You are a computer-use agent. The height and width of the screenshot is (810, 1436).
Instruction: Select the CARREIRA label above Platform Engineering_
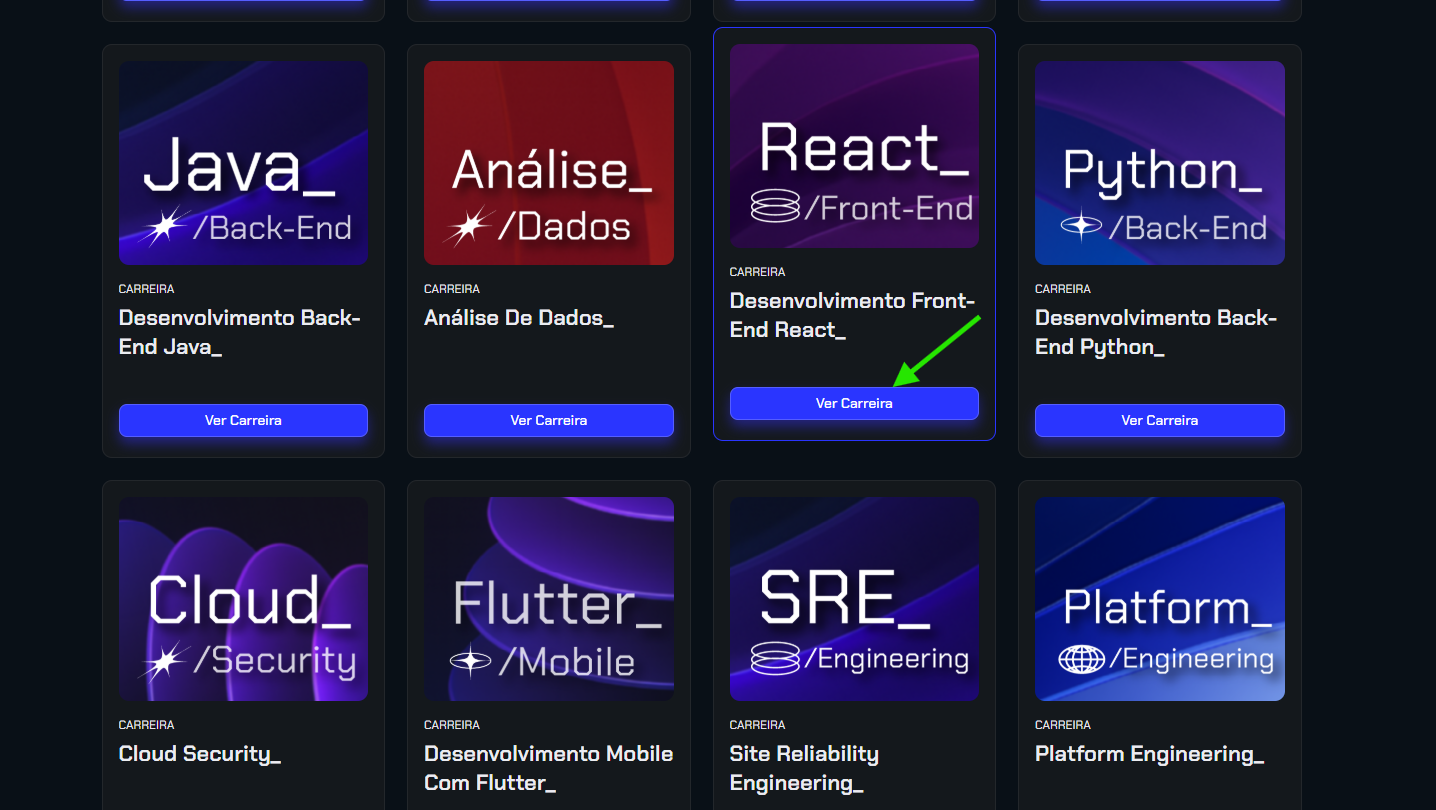click(x=1063, y=725)
